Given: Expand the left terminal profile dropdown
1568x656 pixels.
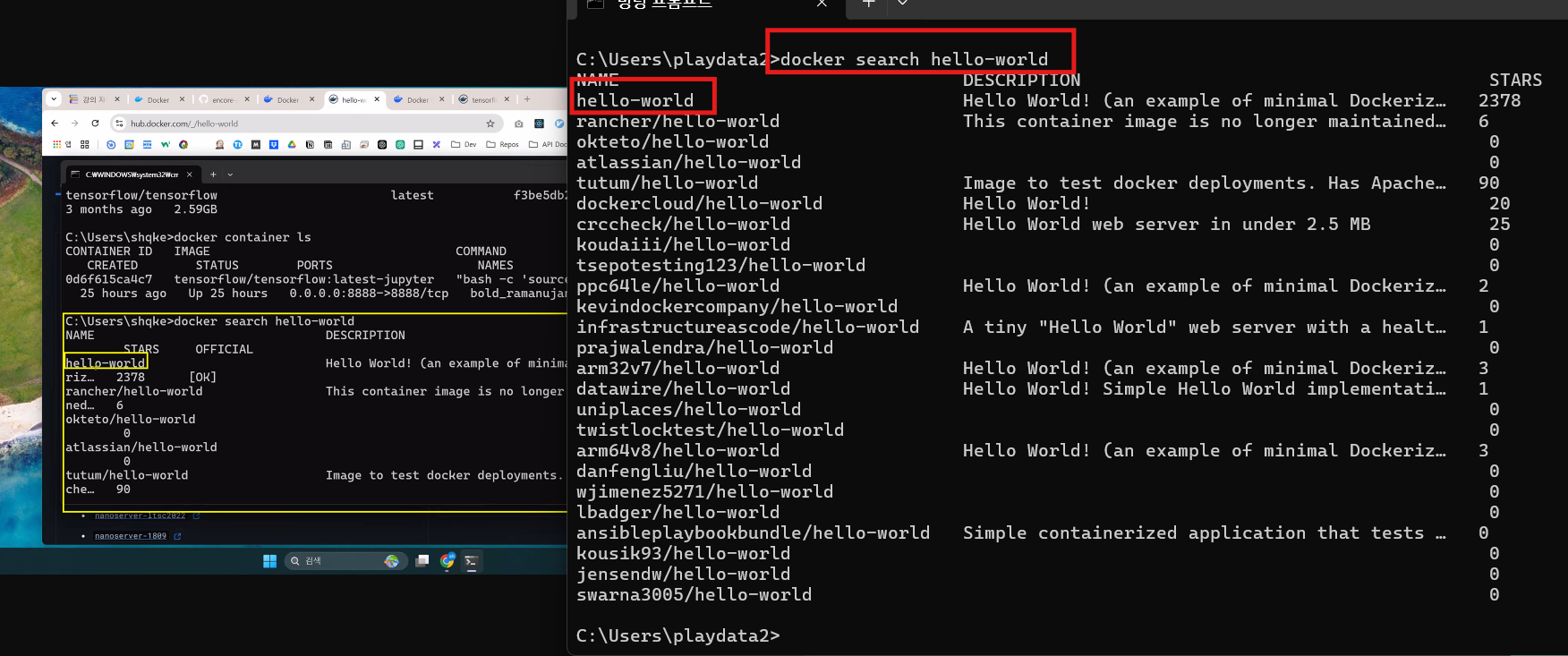Looking at the screenshot, I should [230, 175].
